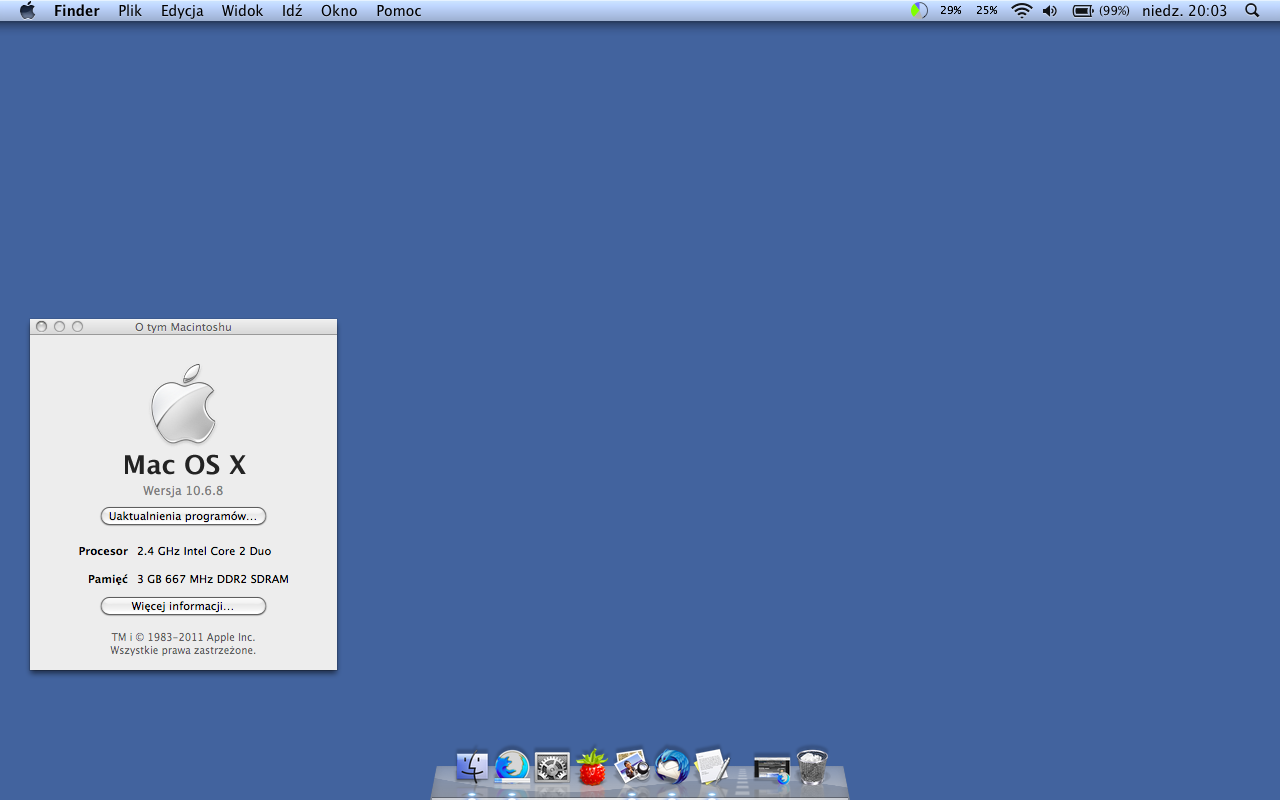
Task: Open Spotlight search magnifier
Action: [x=1252, y=11]
